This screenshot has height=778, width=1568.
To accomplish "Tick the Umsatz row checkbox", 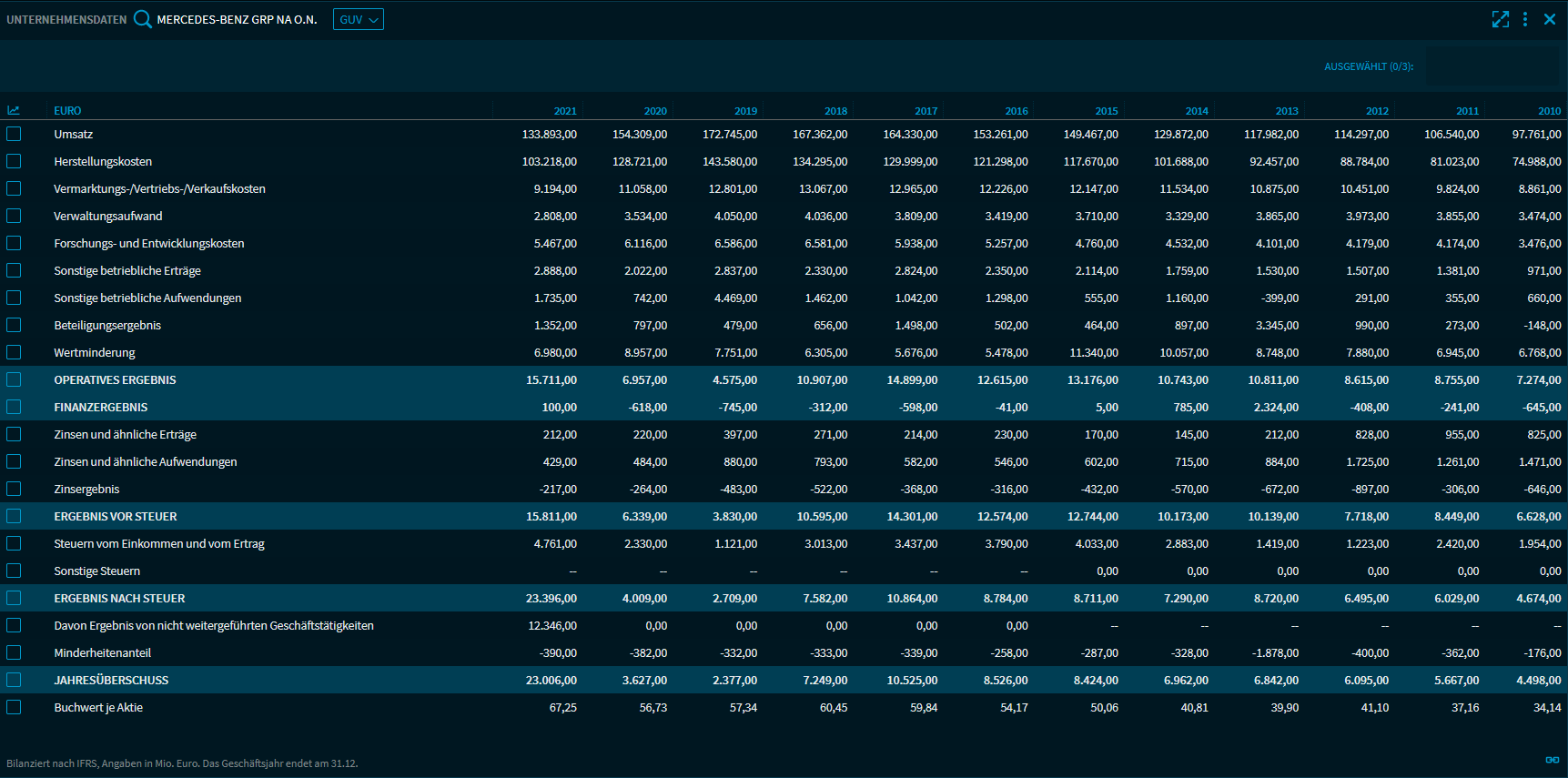I will click(x=14, y=134).
